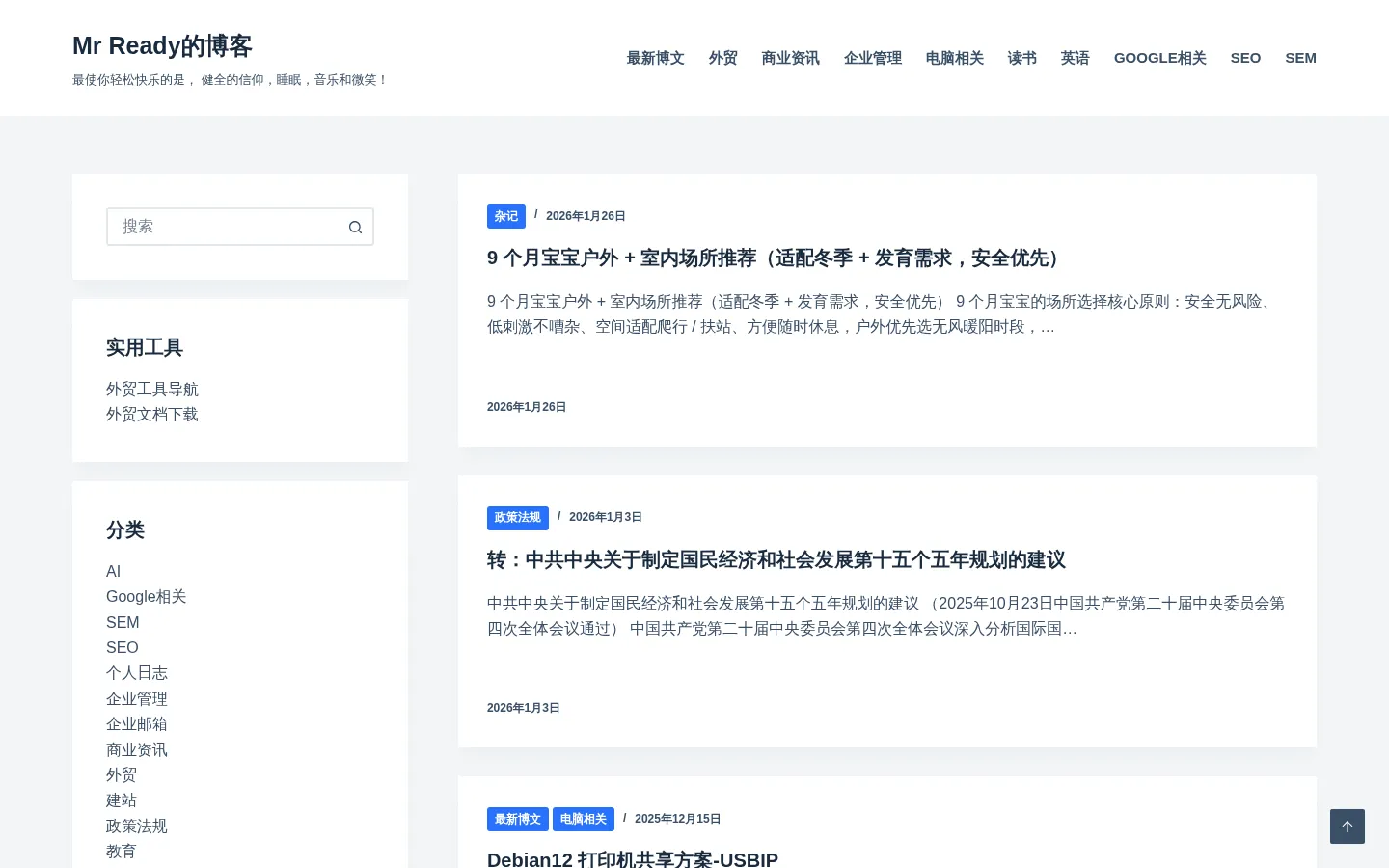Open SEM in the top navigation
Screen dimensions: 1389x868
(x=1300, y=58)
